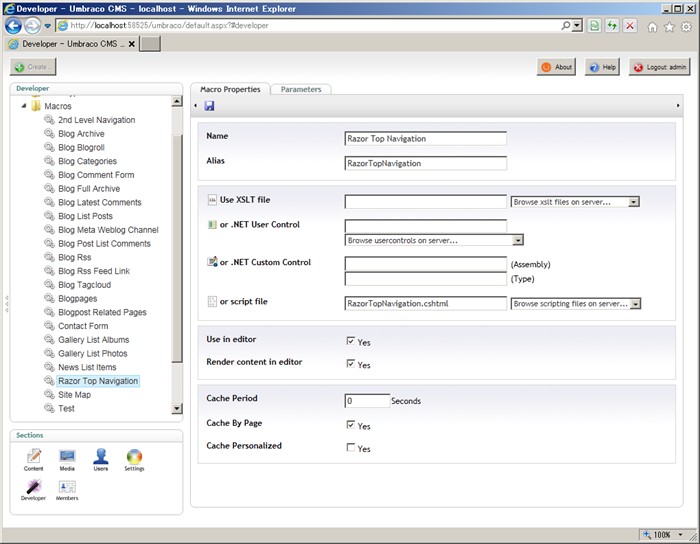
Task: Click the Macros folder icon
Action: pos(36,106)
